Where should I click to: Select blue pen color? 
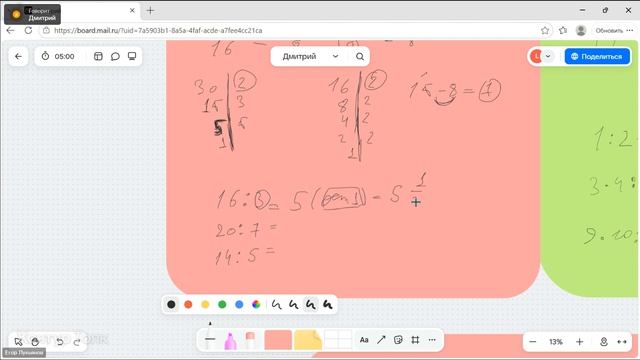(239, 304)
